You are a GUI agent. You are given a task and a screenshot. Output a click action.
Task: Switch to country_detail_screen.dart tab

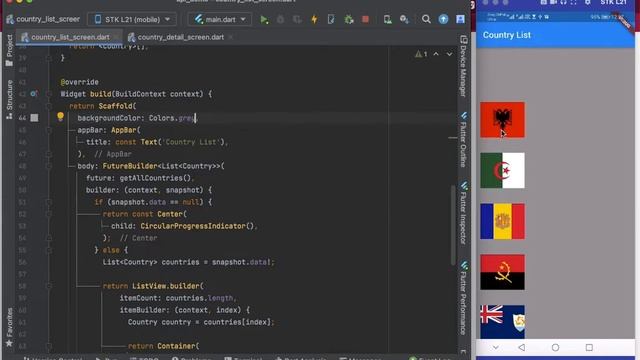pyautogui.click(x=180, y=37)
